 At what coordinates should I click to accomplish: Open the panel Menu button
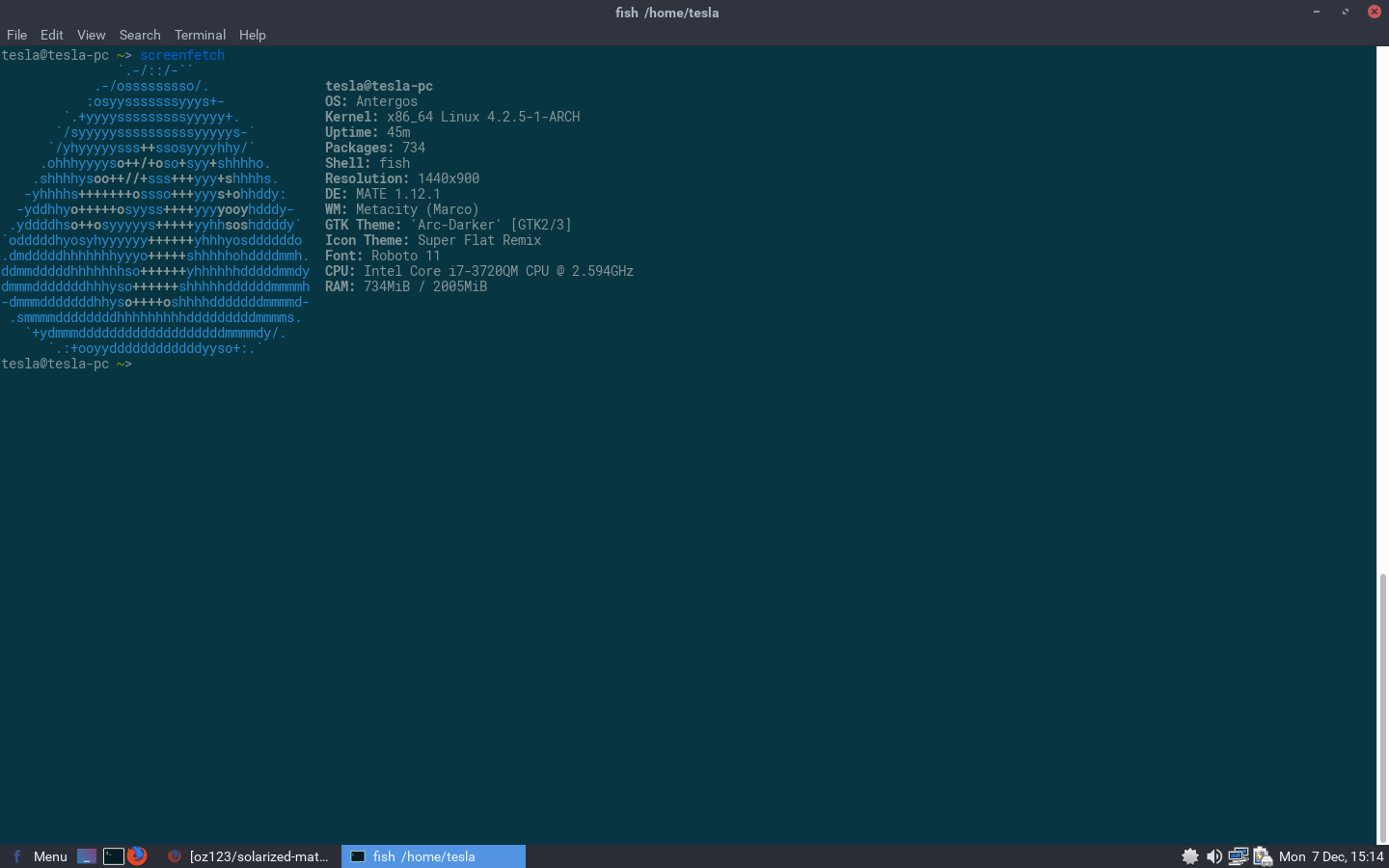point(39,856)
